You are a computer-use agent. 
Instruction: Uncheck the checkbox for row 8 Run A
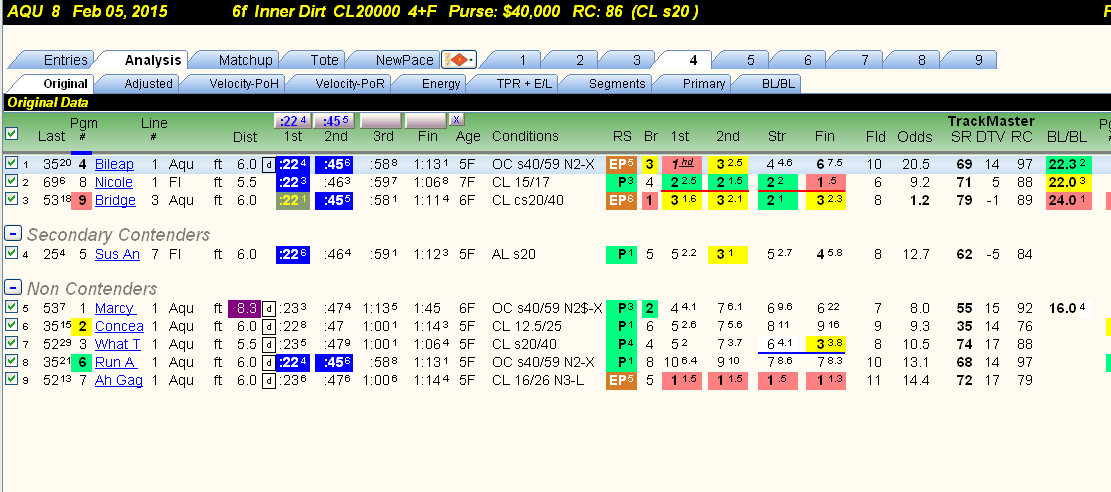(x=11, y=362)
